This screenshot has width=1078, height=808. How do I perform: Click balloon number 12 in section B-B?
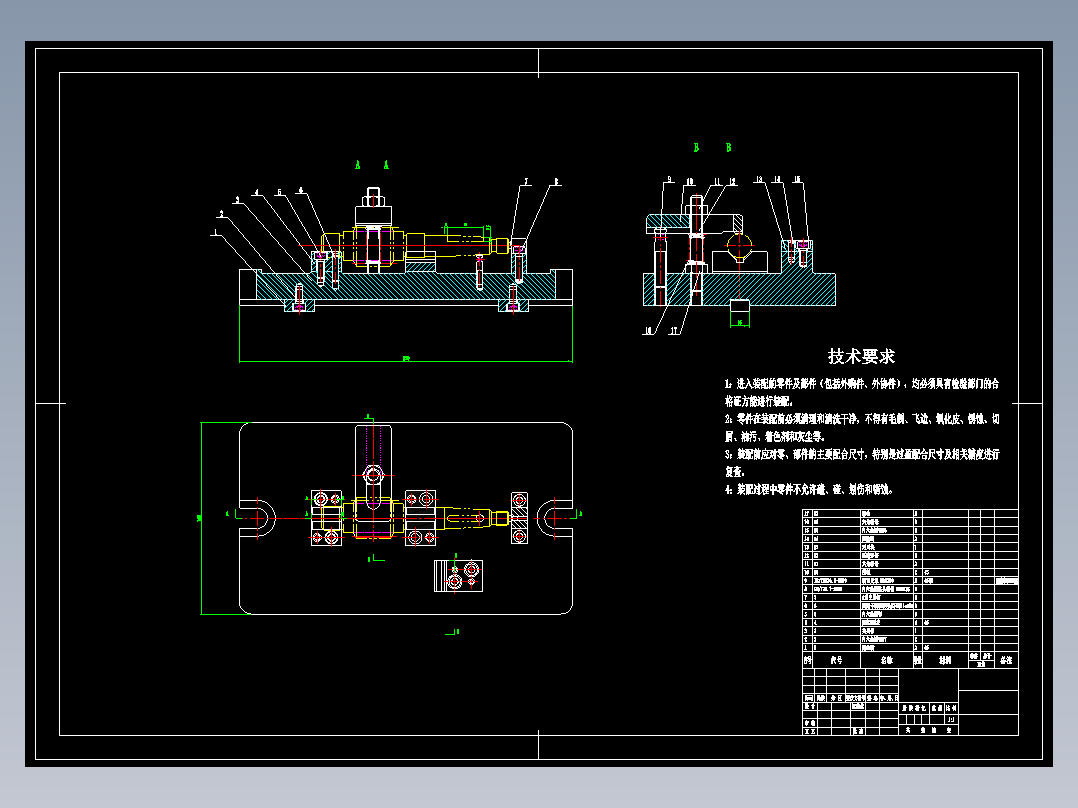pyautogui.click(x=732, y=182)
